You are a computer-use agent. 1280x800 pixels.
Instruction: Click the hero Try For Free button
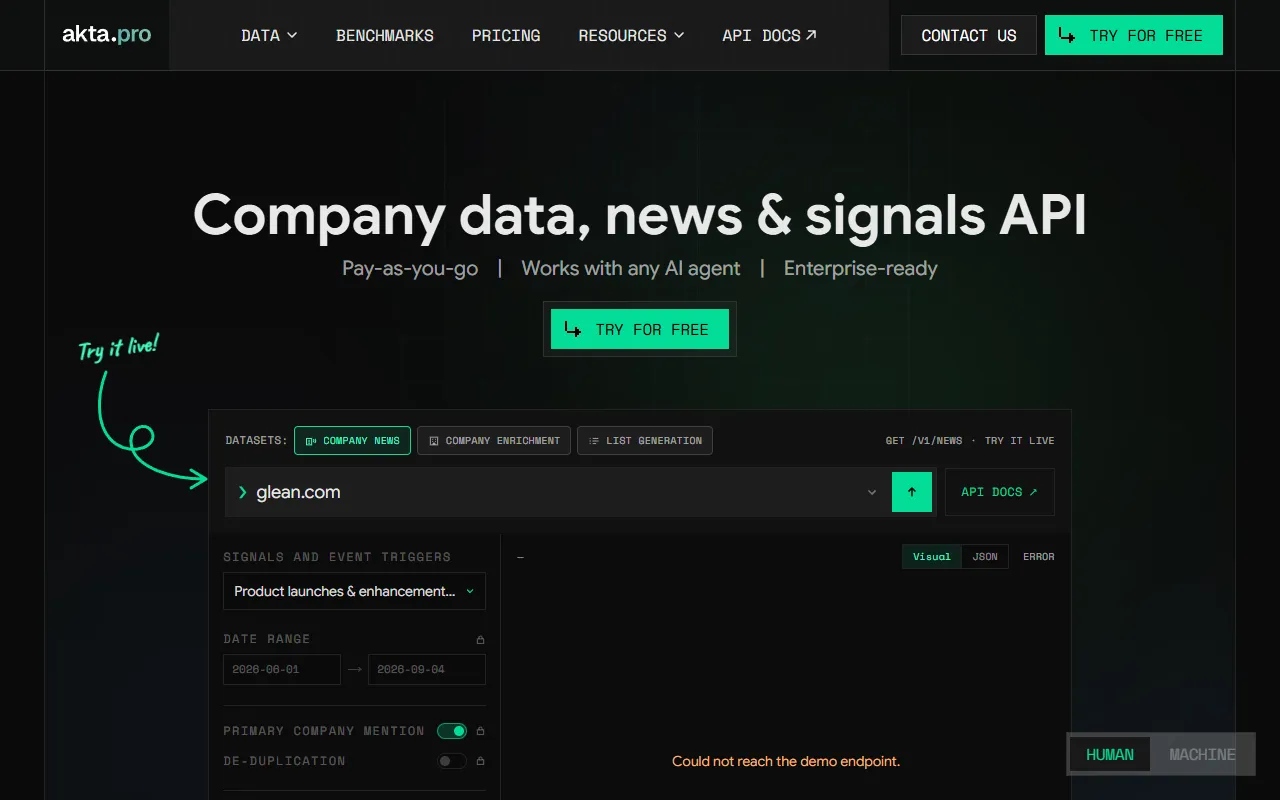pyautogui.click(x=640, y=329)
